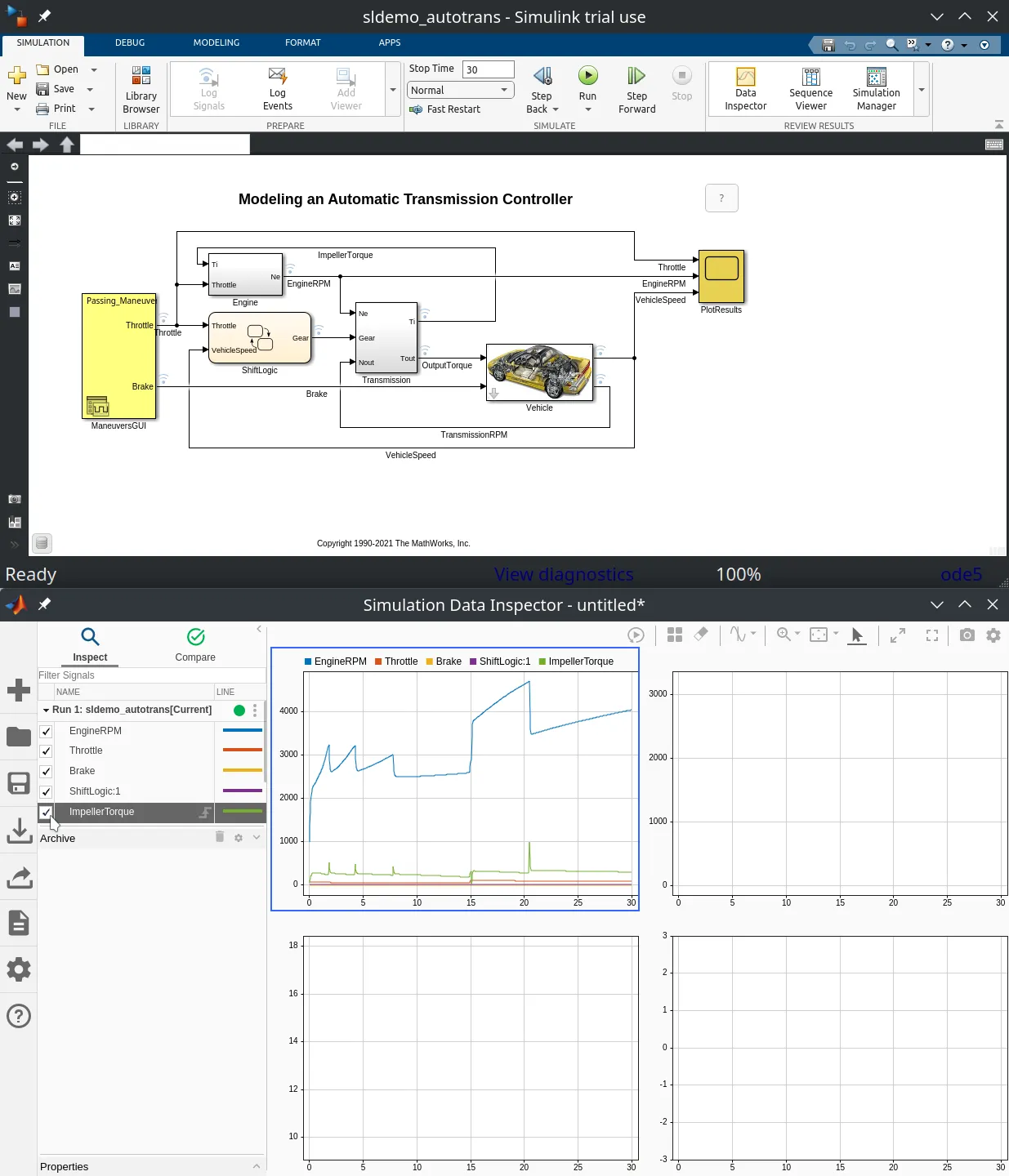Click the Throttle orange line color swatch

point(243,751)
